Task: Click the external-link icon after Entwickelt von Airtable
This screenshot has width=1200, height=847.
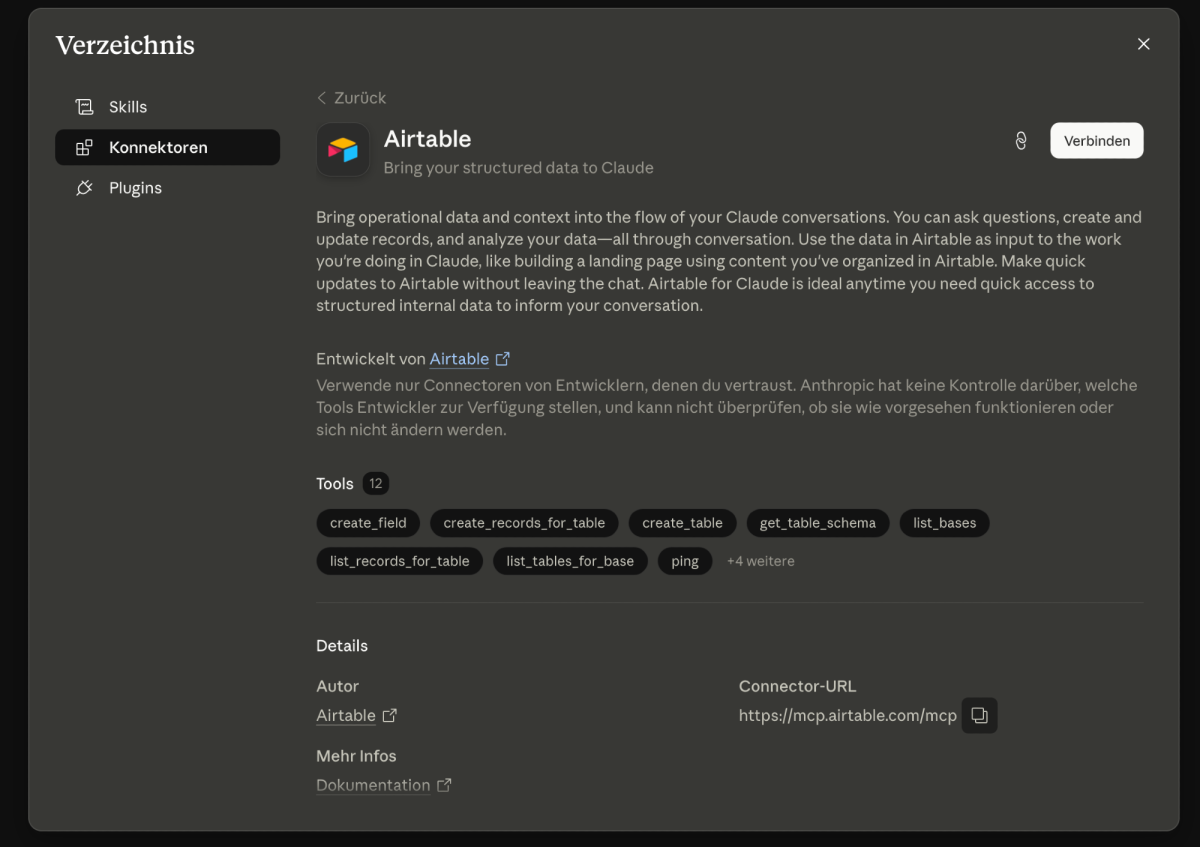Action: pos(503,359)
